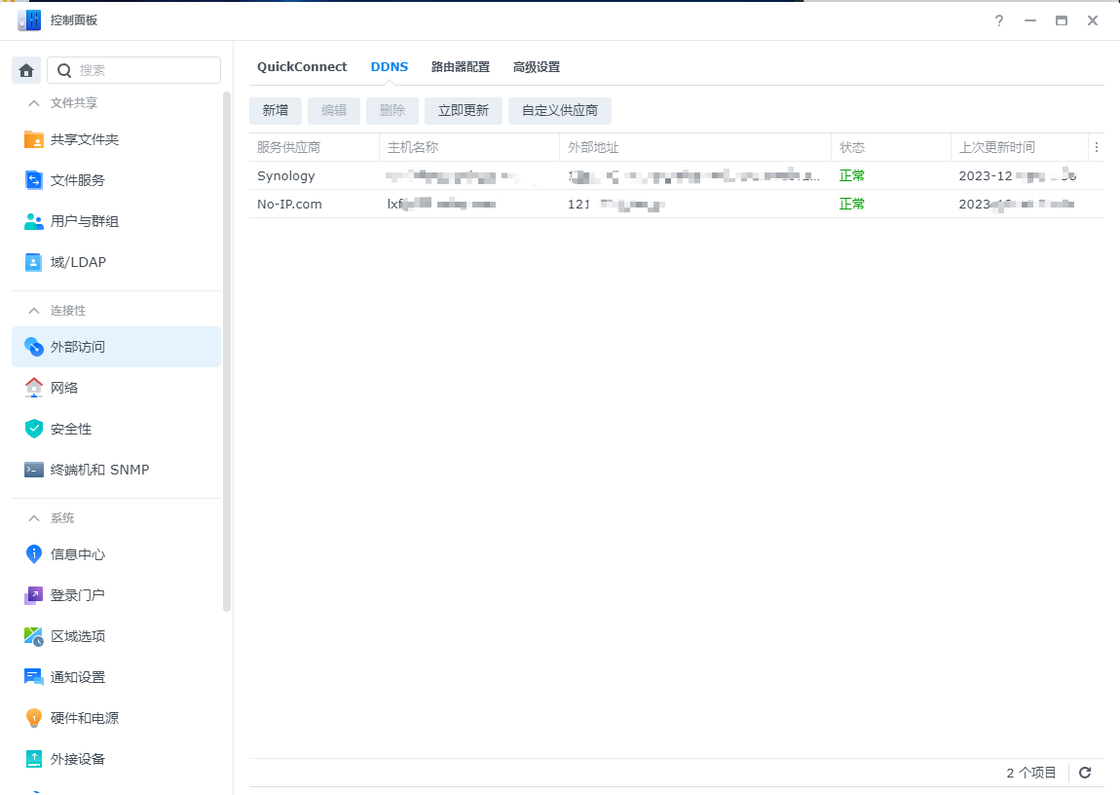
Task: Open the help question mark icon
Action: [x=998, y=21]
